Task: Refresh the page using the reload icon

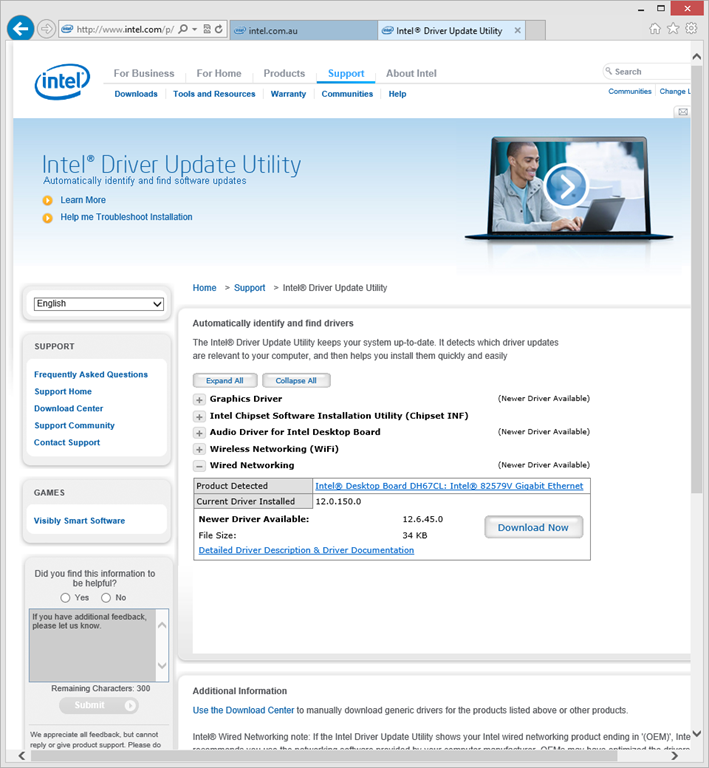Action: [219, 30]
